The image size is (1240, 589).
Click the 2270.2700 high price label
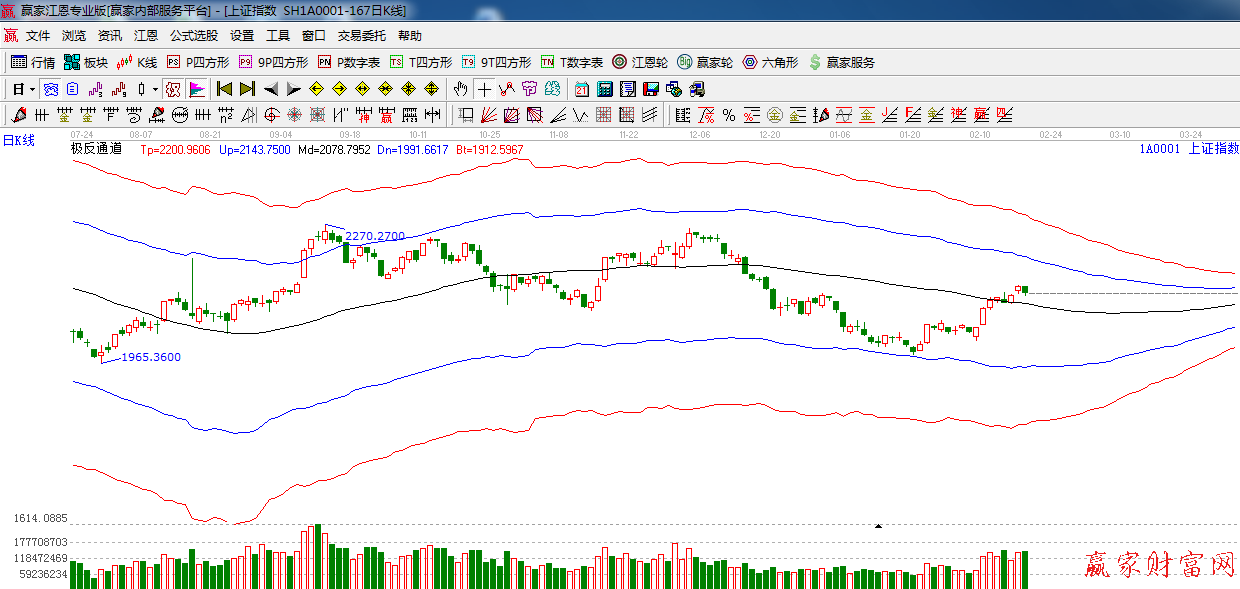pos(375,237)
